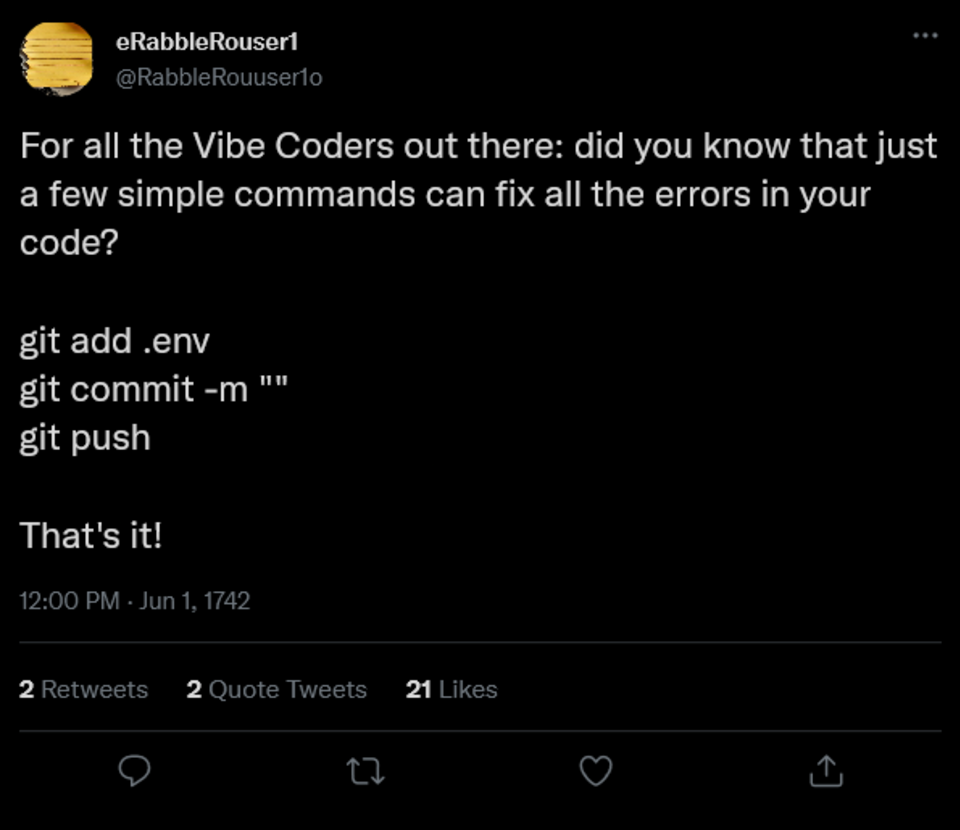Open the share icon for this tweet
The height and width of the screenshot is (830, 960).
(826, 770)
